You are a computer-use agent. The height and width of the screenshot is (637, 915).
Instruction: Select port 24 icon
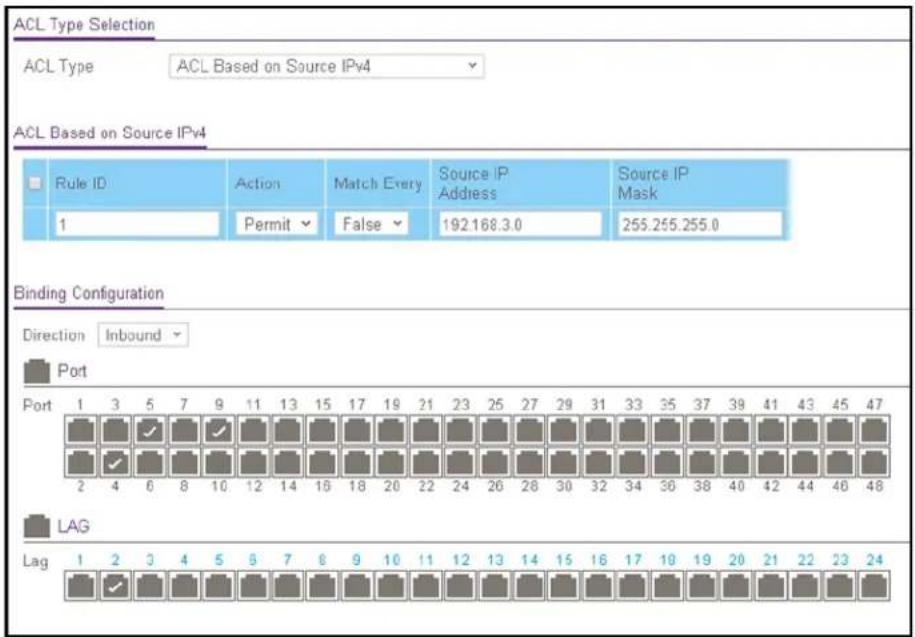click(x=460, y=463)
